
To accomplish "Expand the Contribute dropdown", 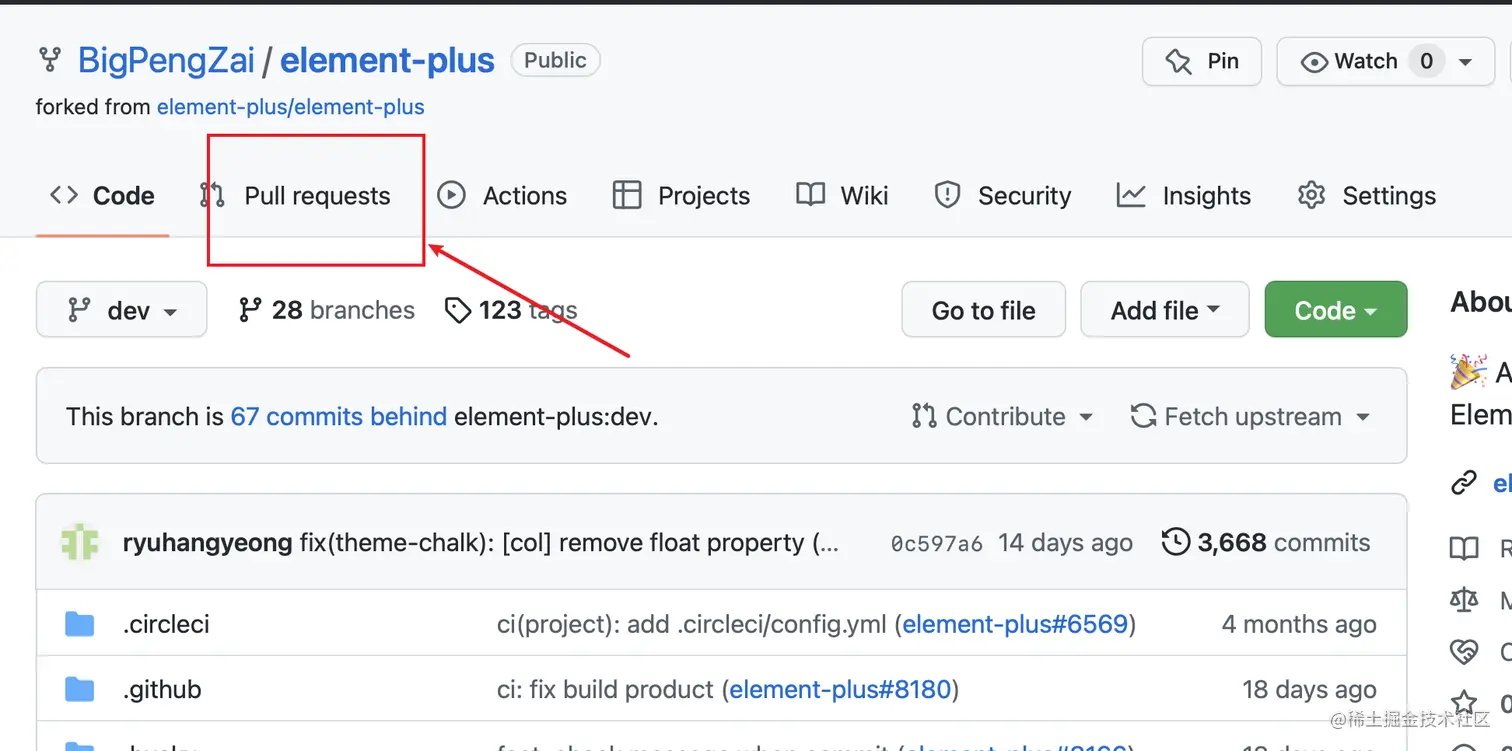I will (x=1002, y=417).
